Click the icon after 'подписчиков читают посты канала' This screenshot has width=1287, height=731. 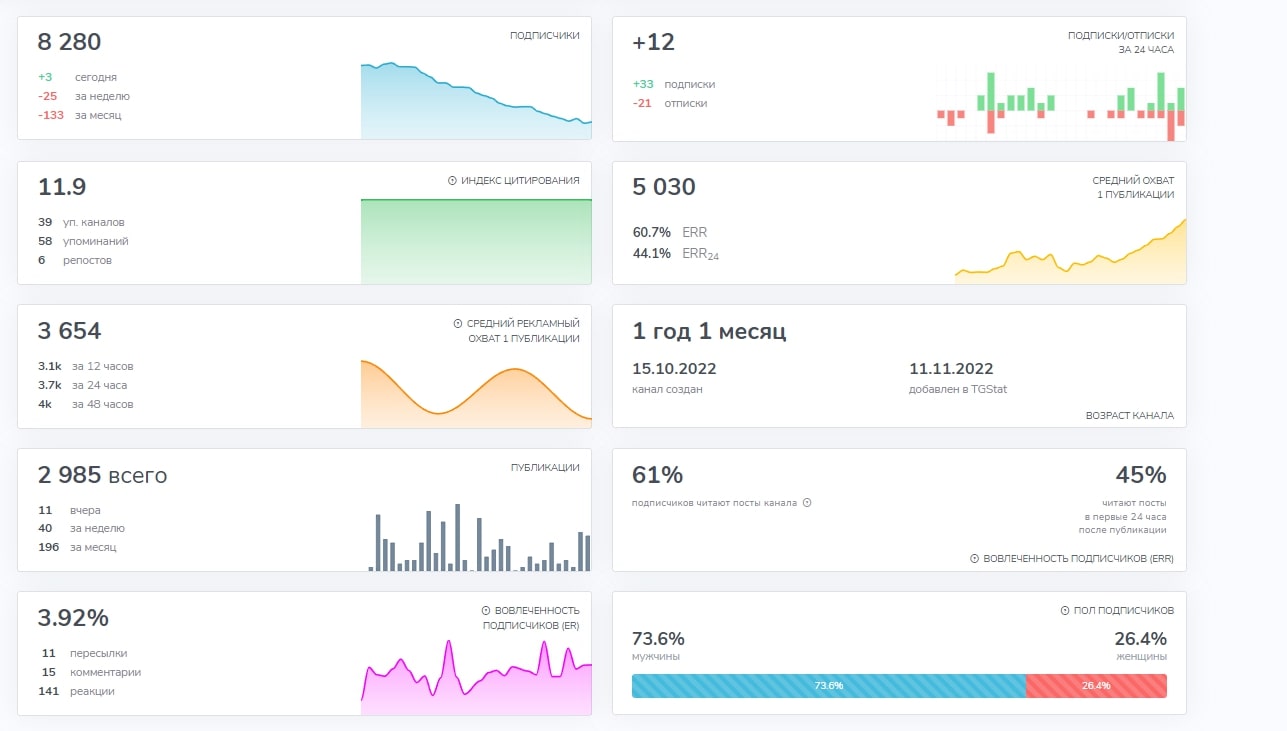[807, 503]
